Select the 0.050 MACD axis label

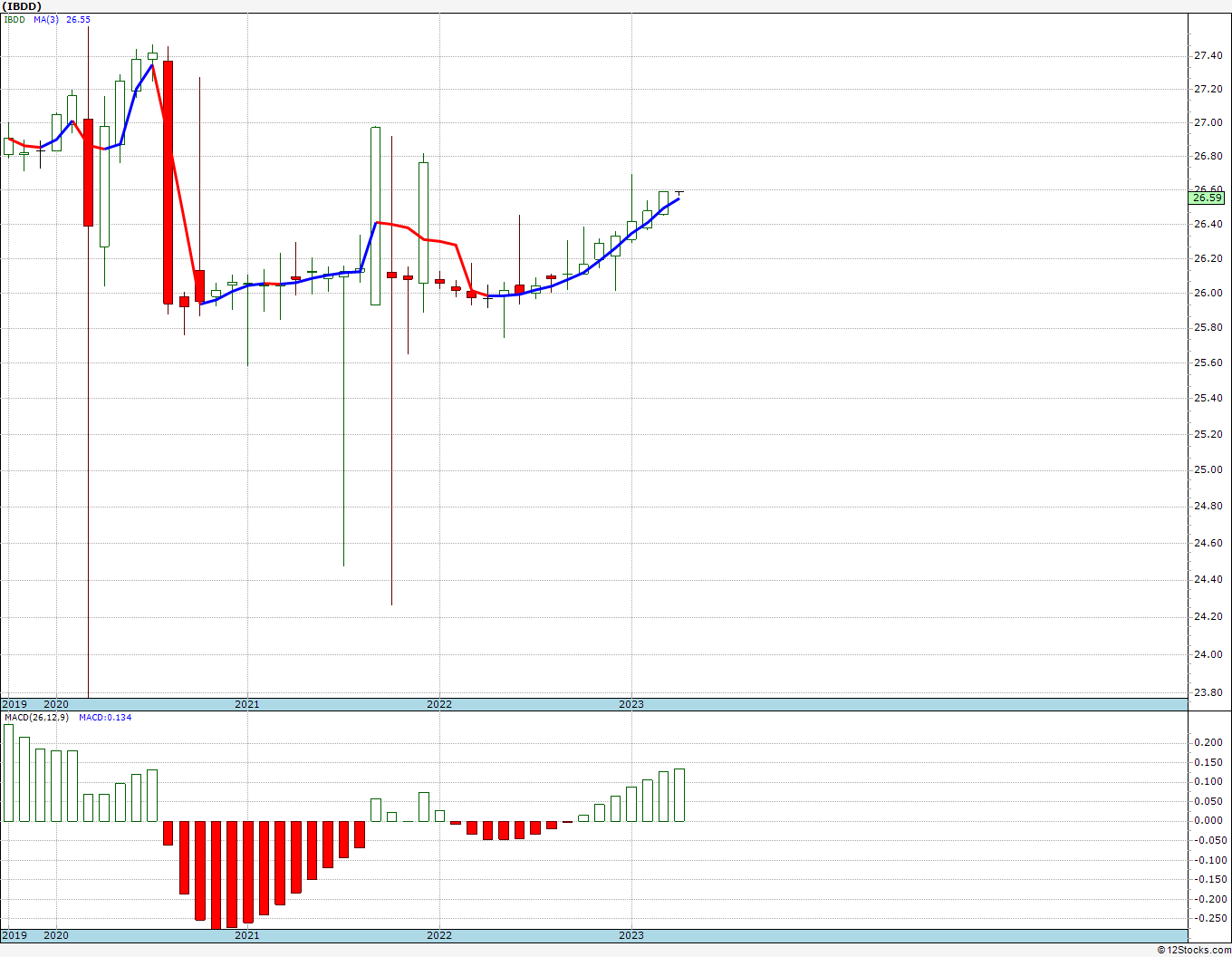[x=1208, y=801]
